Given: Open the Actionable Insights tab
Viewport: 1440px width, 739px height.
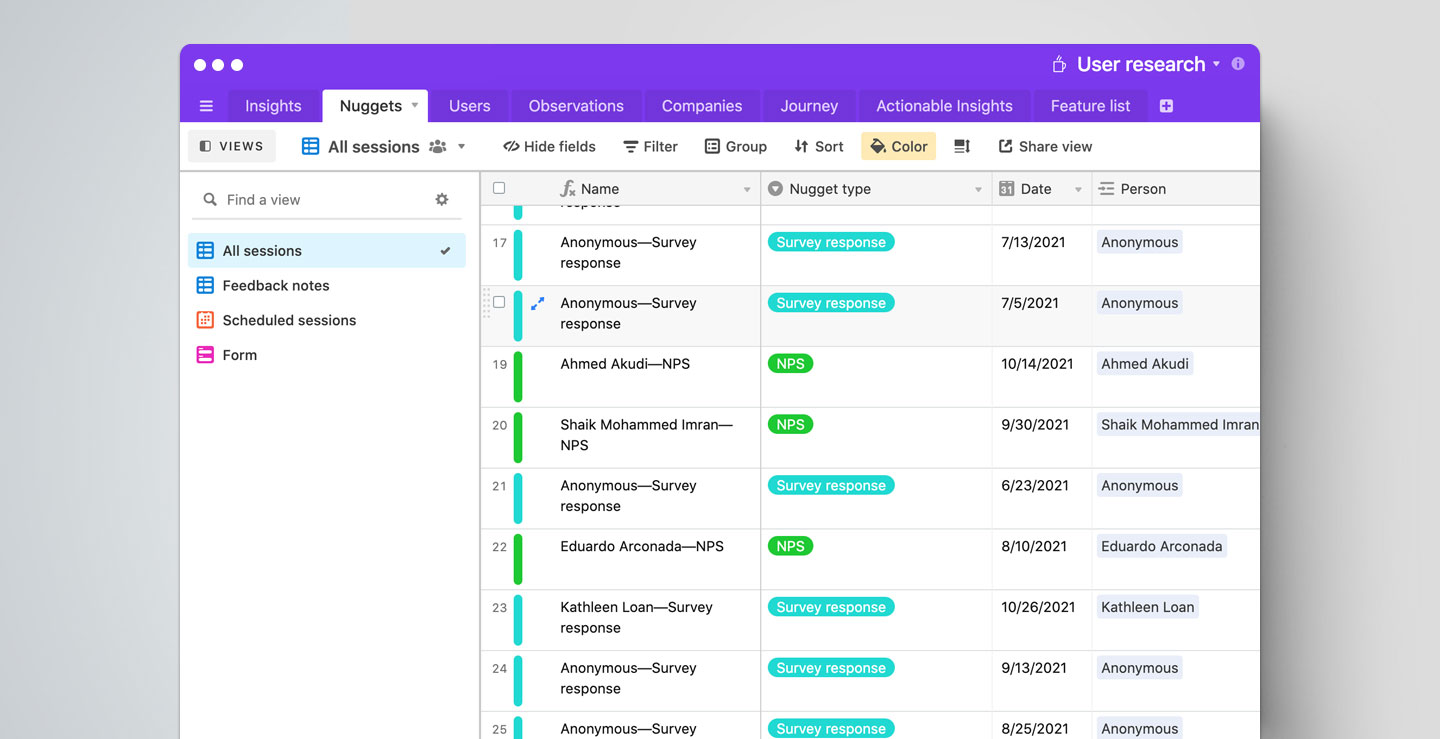Looking at the screenshot, I should pyautogui.click(x=944, y=106).
